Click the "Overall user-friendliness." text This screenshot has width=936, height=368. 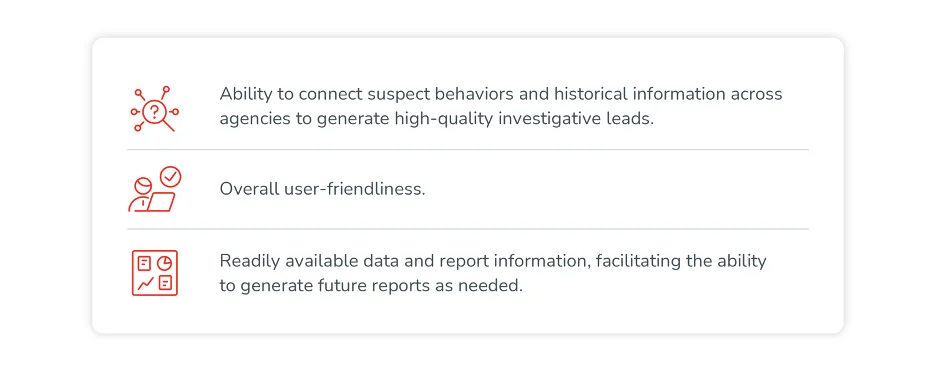322,189
